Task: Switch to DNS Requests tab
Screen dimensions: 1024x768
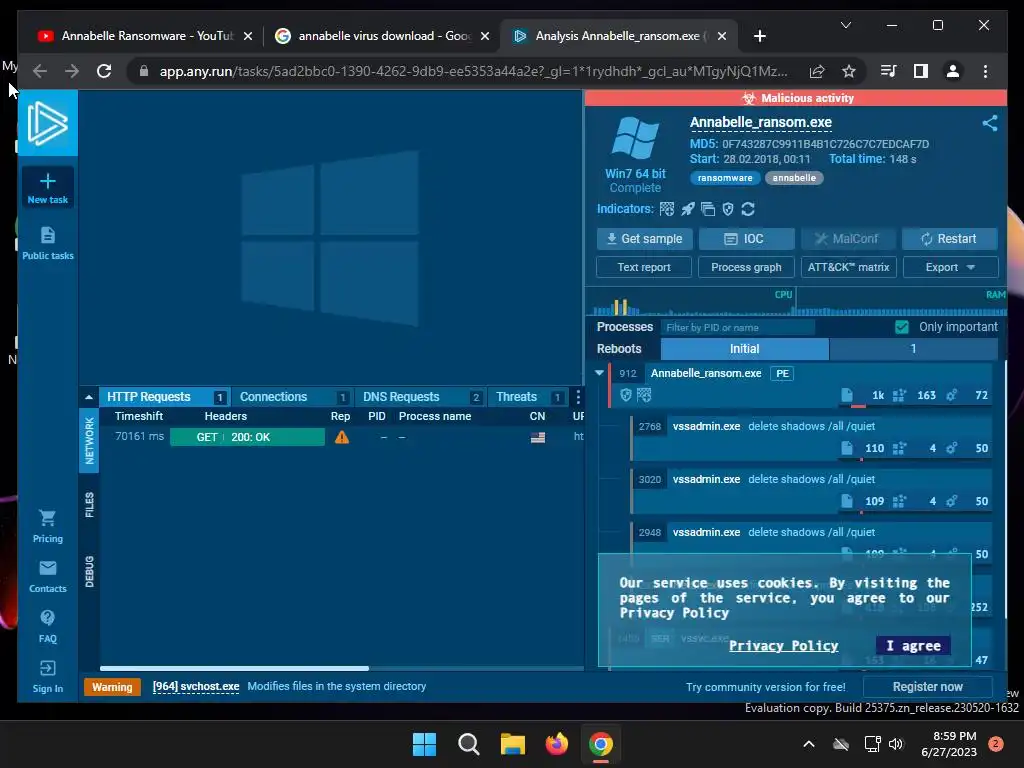Action: (x=421, y=397)
